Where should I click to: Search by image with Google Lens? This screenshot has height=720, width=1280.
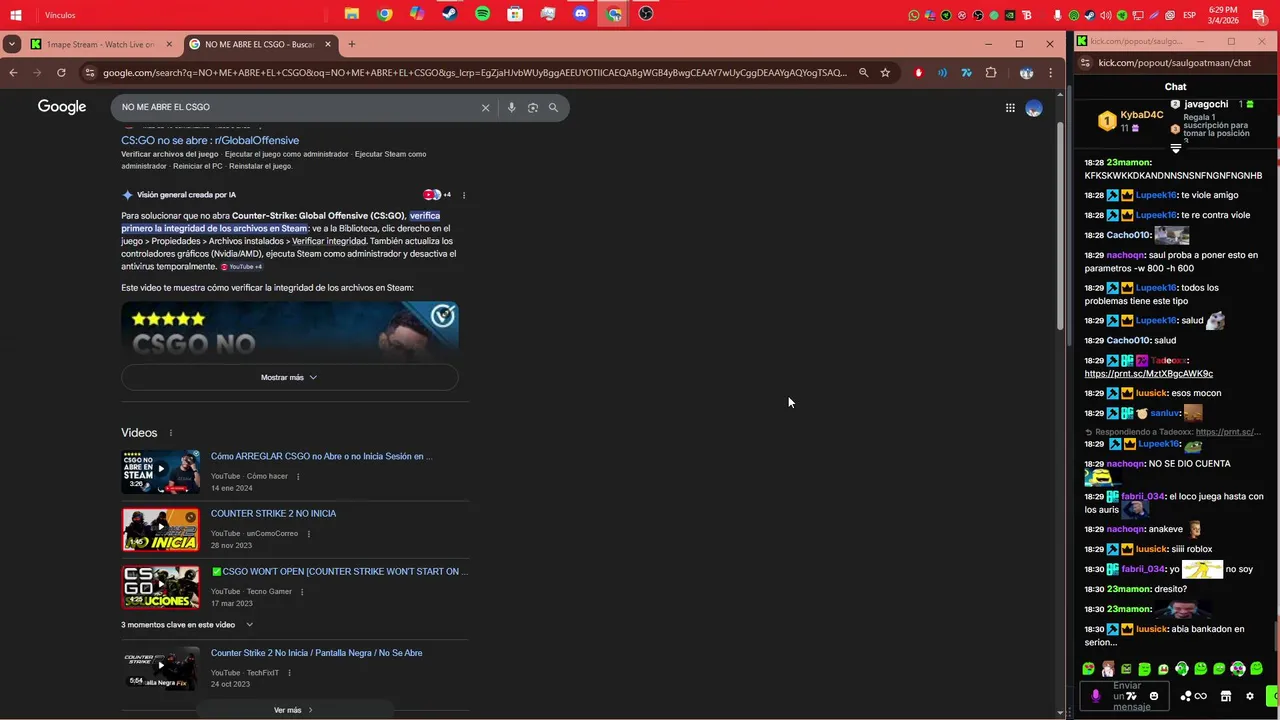click(x=533, y=107)
